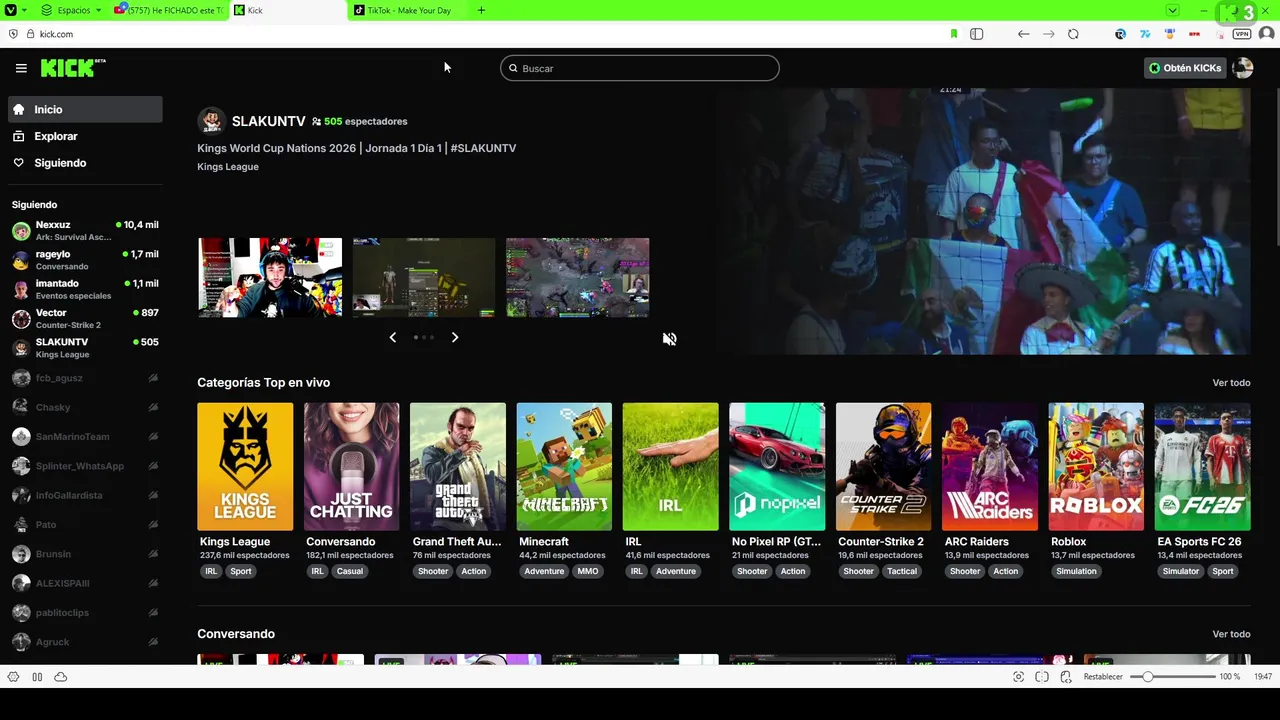Viewport: 1280px width, 720px height.
Task: Go to next featured carousel slide
Action: 455,337
